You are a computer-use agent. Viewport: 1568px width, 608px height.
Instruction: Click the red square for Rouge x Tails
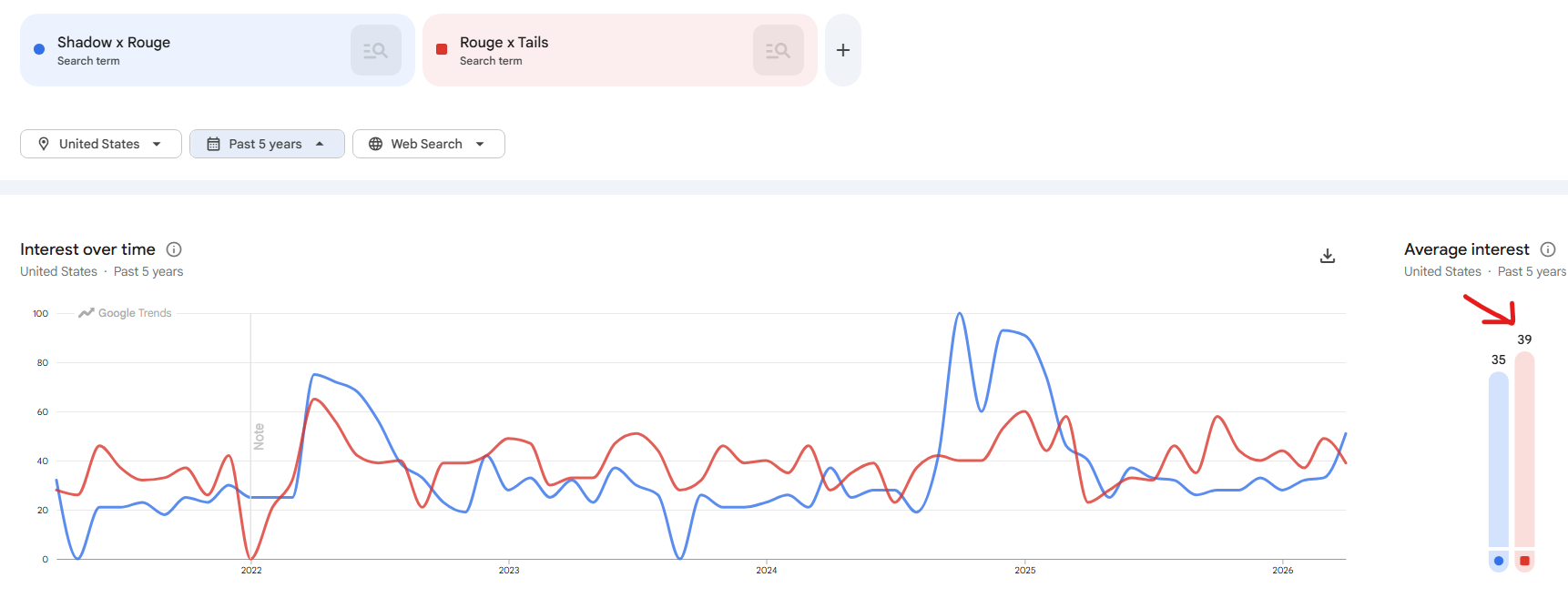click(x=442, y=49)
